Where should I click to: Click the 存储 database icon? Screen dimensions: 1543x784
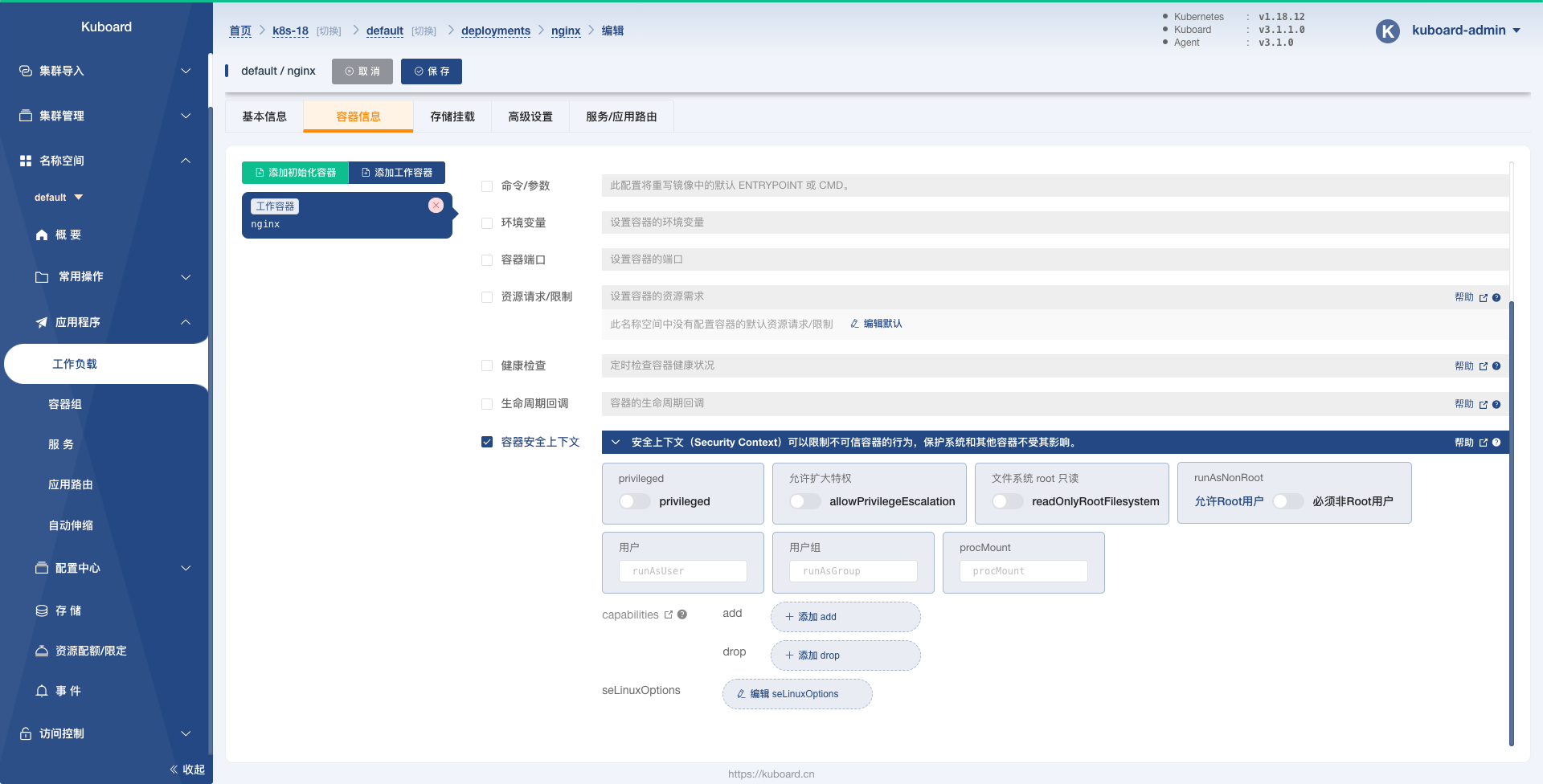pyautogui.click(x=42, y=610)
